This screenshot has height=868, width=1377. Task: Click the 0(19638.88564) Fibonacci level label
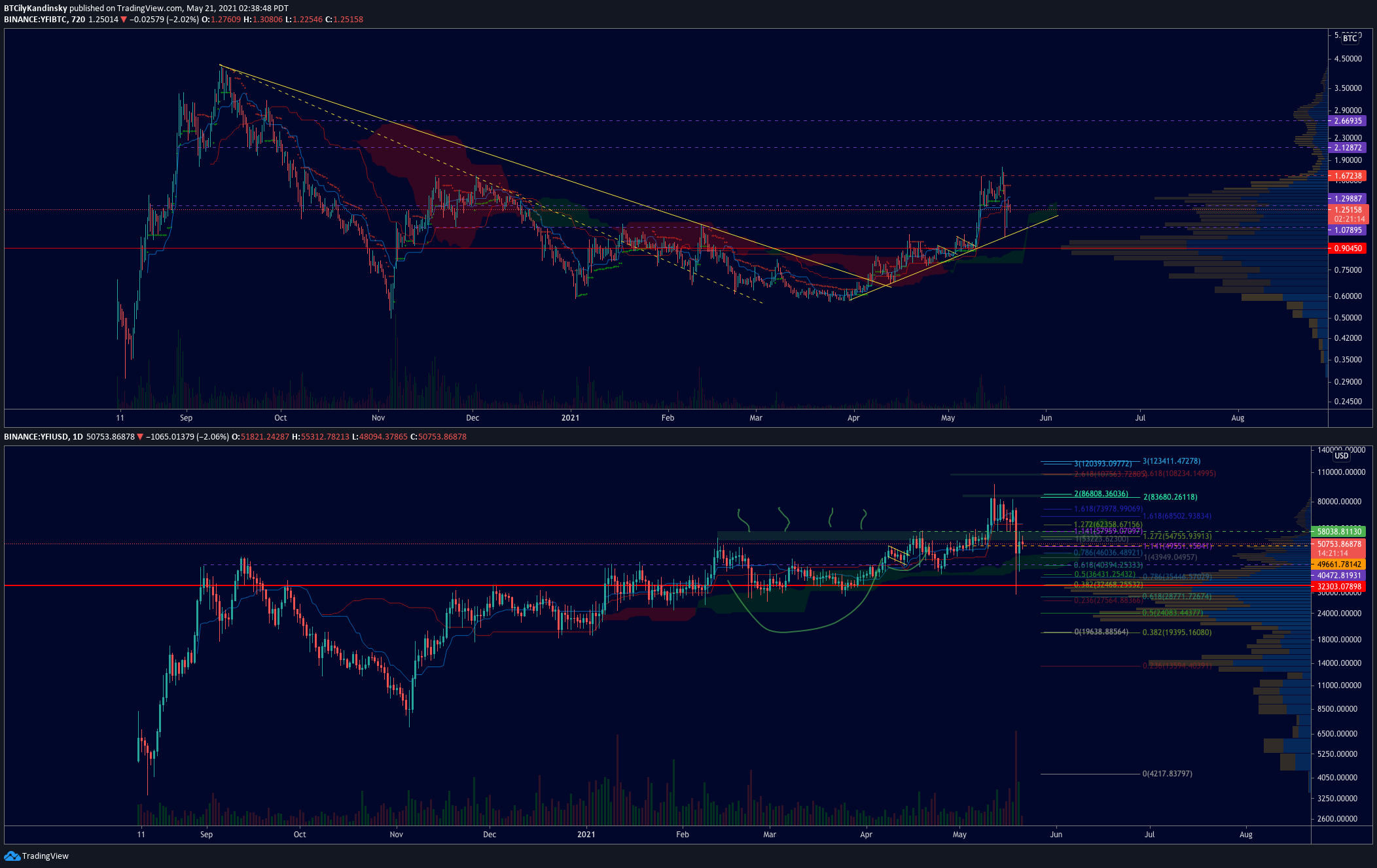coord(1101,632)
